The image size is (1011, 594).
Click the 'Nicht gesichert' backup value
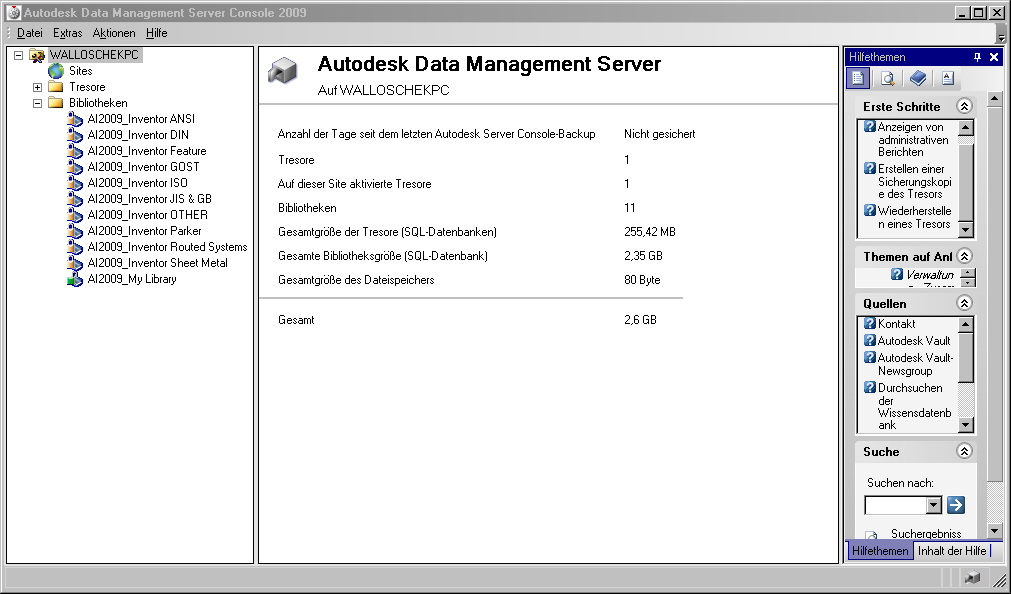pos(660,134)
